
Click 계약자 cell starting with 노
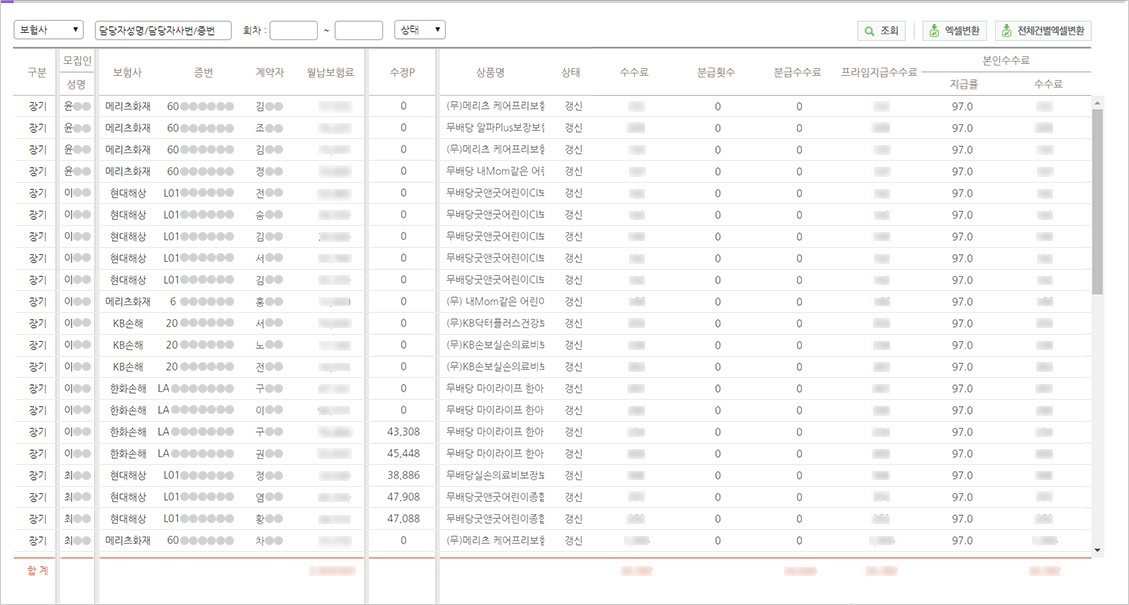click(x=269, y=345)
